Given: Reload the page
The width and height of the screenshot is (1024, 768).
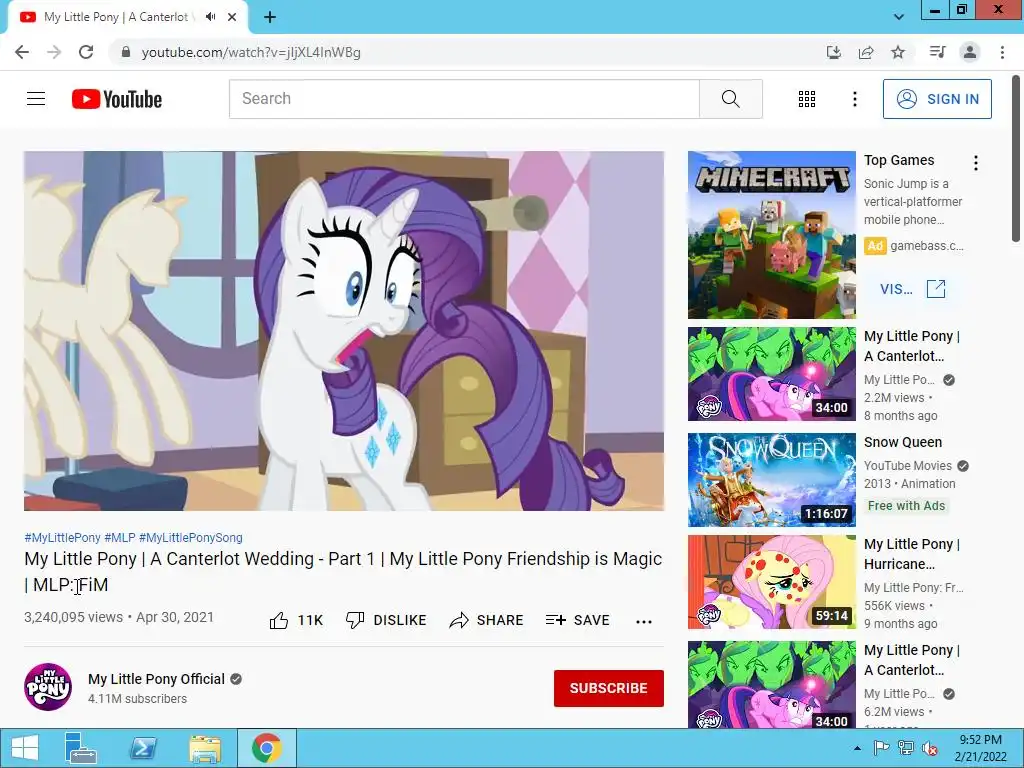Looking at the screenshot, I should tap(86, 52).
